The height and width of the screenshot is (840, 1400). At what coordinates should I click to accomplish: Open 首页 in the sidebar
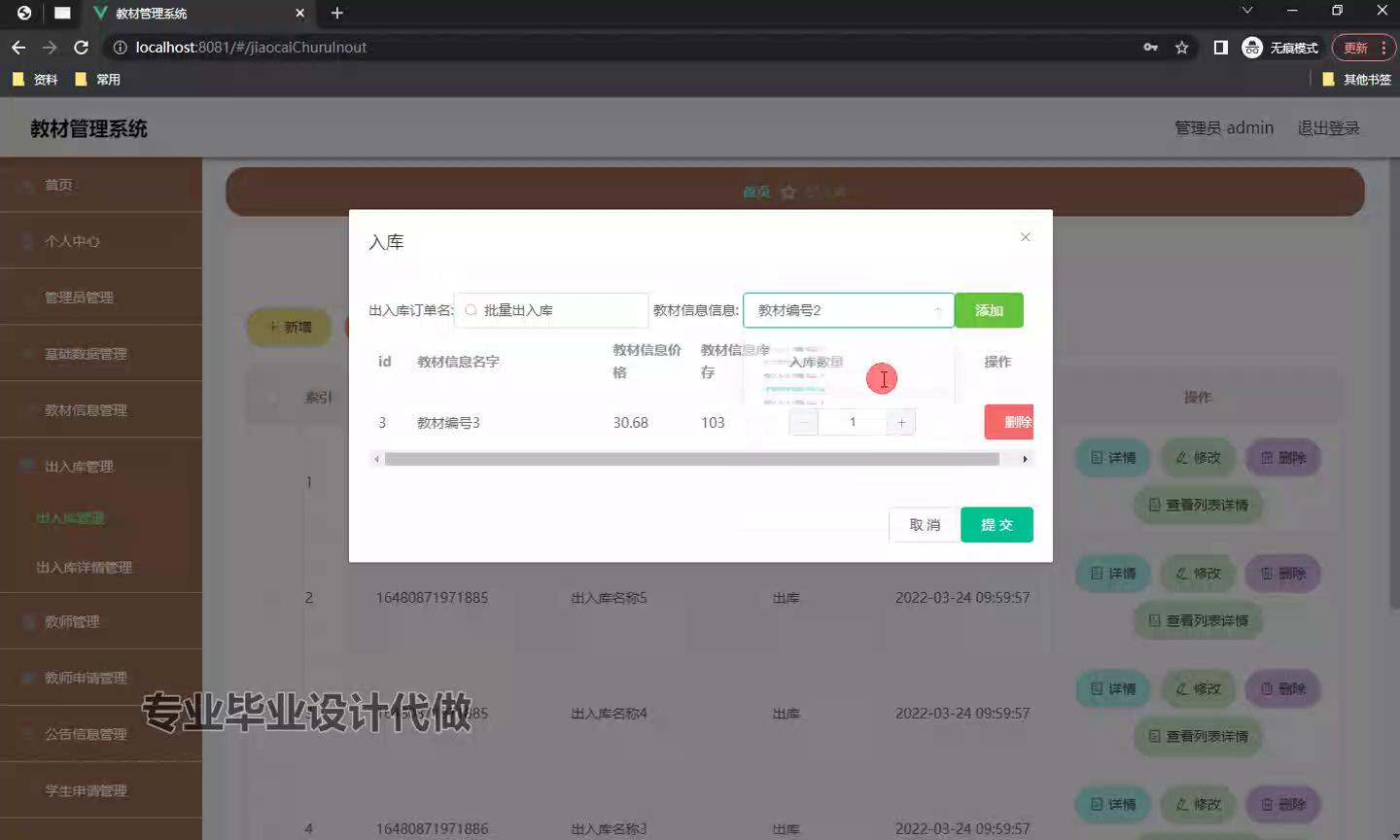pos(101,185)
